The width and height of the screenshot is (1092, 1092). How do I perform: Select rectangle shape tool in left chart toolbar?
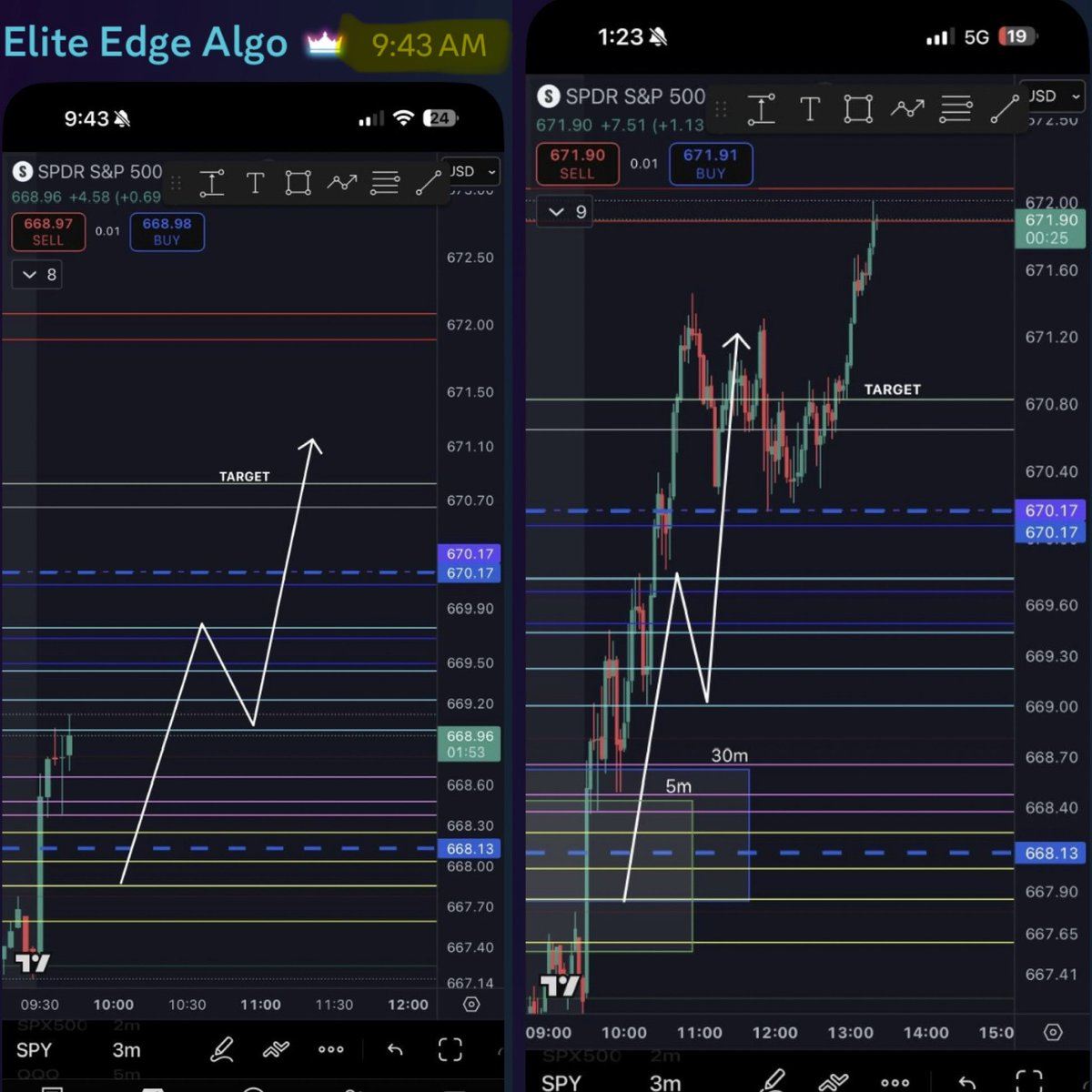[x=298, y=183]
